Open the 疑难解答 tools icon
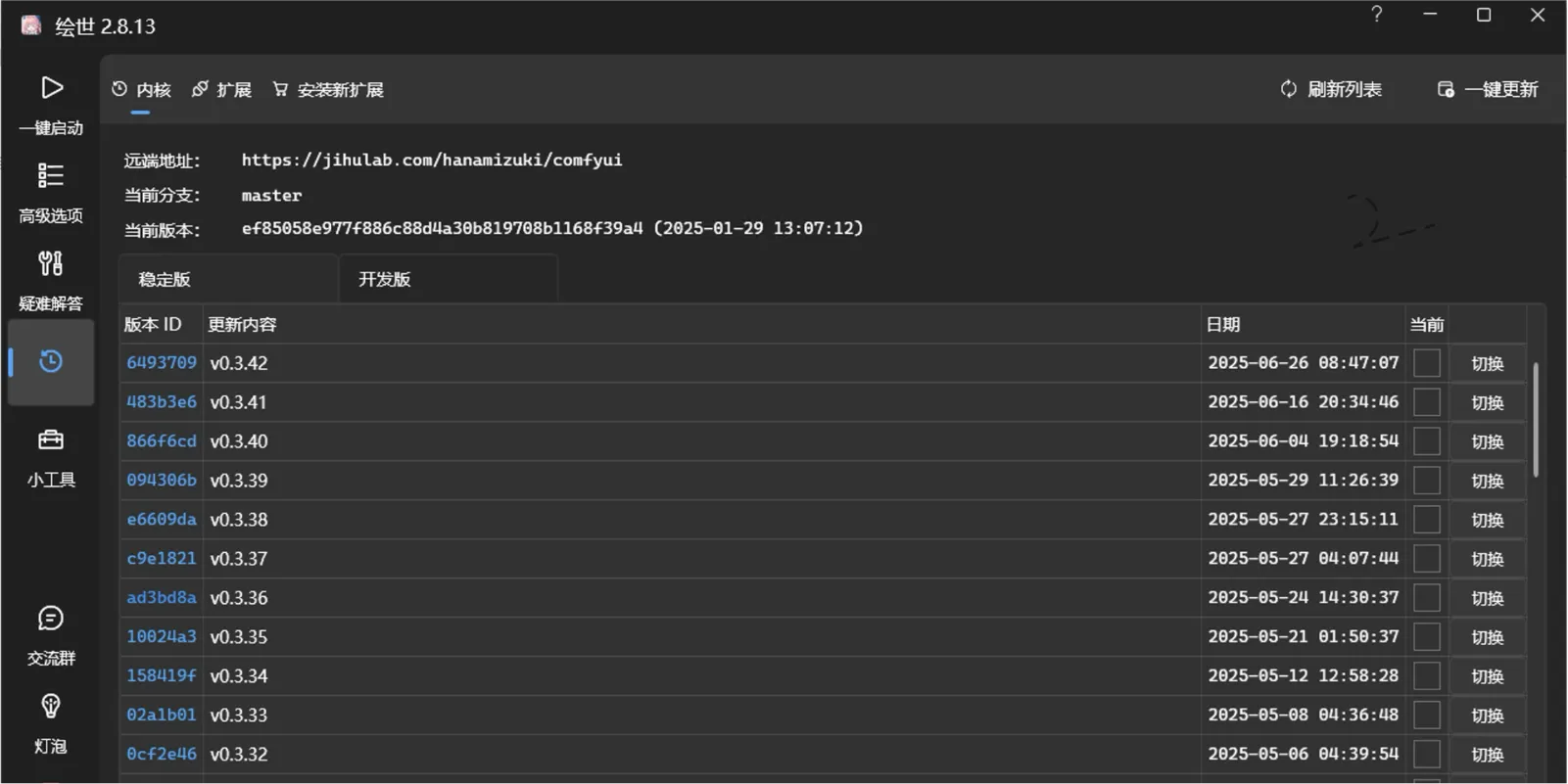The height and width of the screenshot is (784, 1568). (51, 264)
